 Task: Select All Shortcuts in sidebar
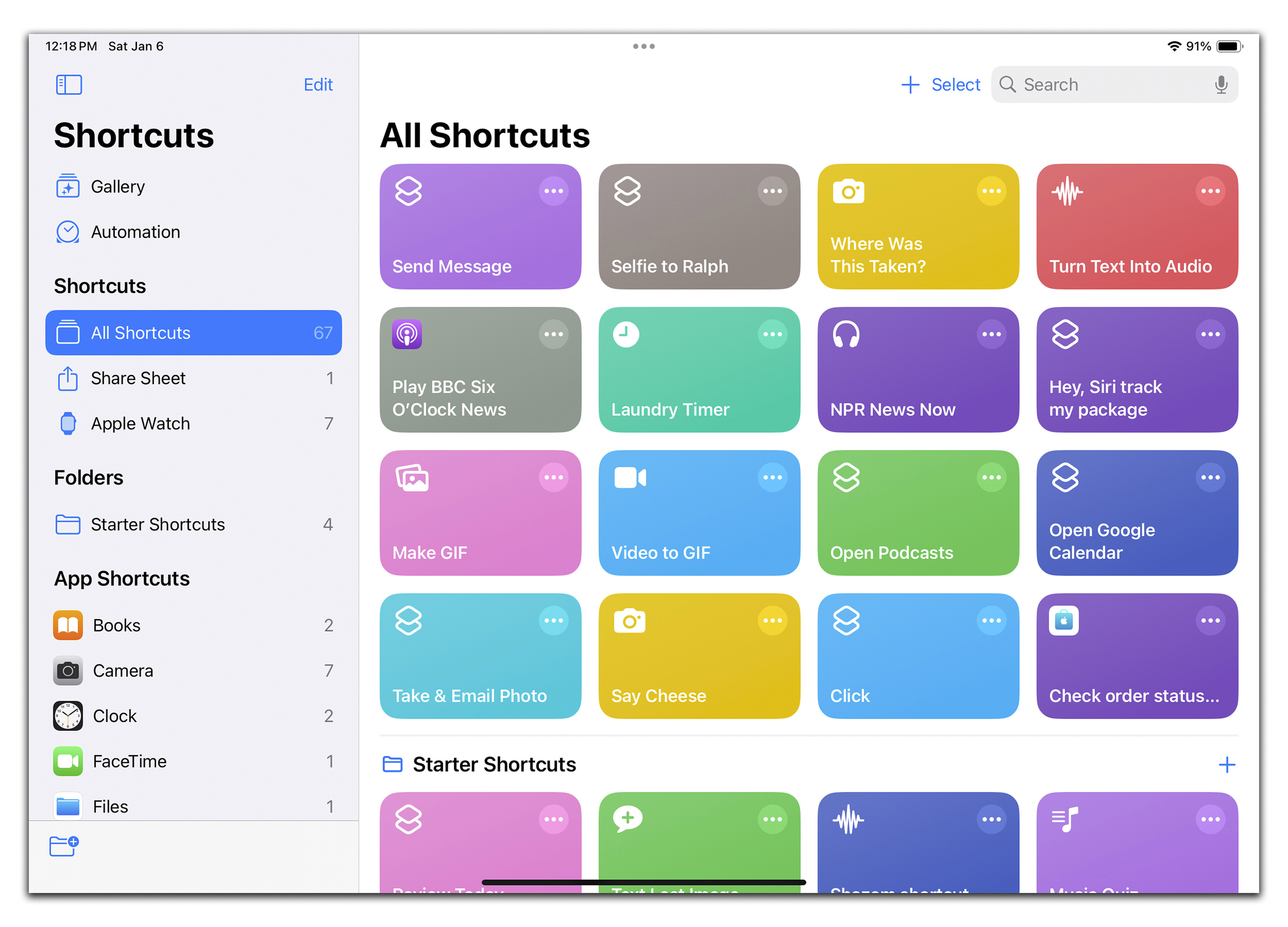point(193,333)
